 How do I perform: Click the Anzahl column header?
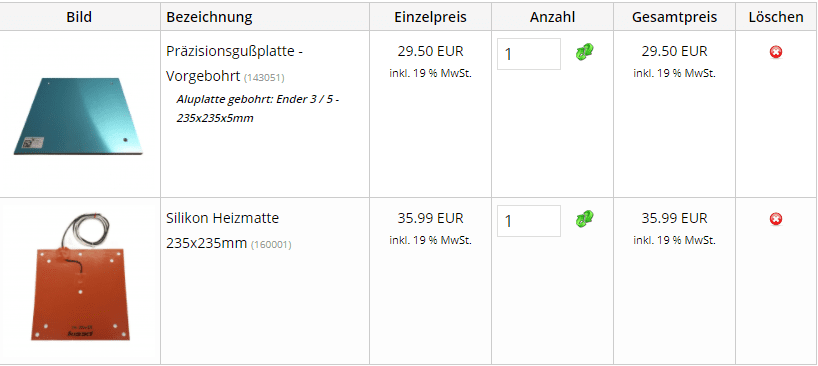click(552, 17)
